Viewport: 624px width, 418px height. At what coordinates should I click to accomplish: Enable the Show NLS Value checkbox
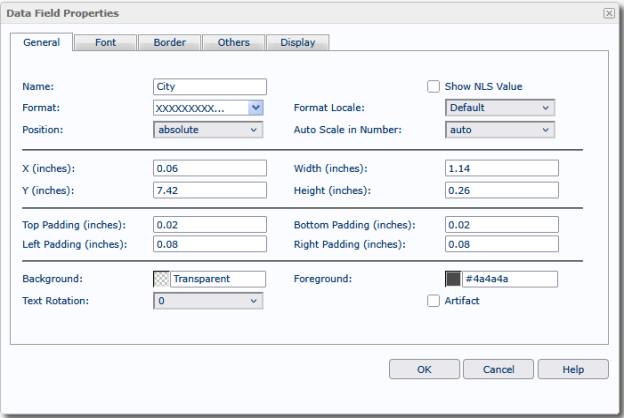point(434,87)
